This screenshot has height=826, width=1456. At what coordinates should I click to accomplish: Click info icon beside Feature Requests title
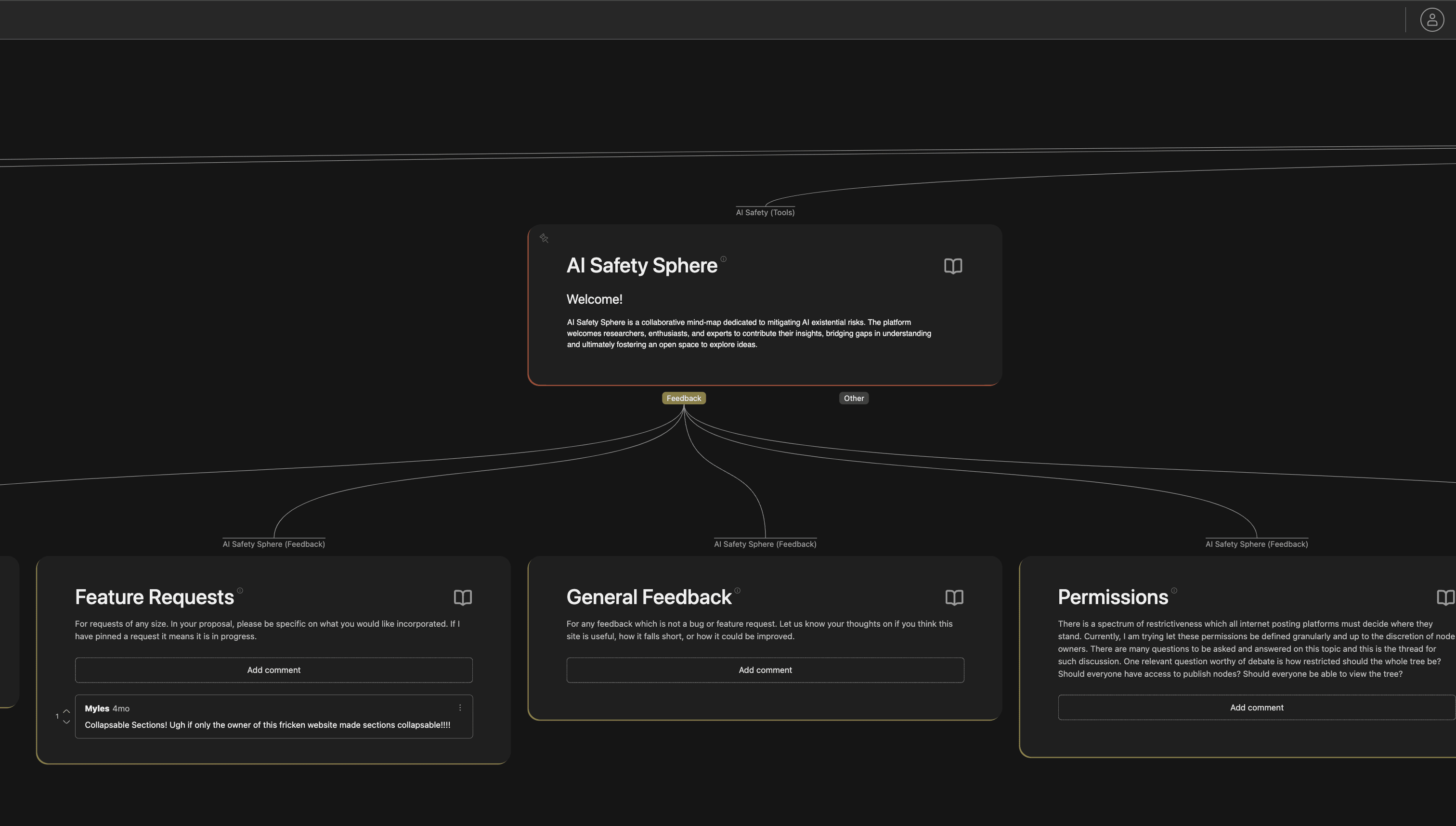point(240,591)
